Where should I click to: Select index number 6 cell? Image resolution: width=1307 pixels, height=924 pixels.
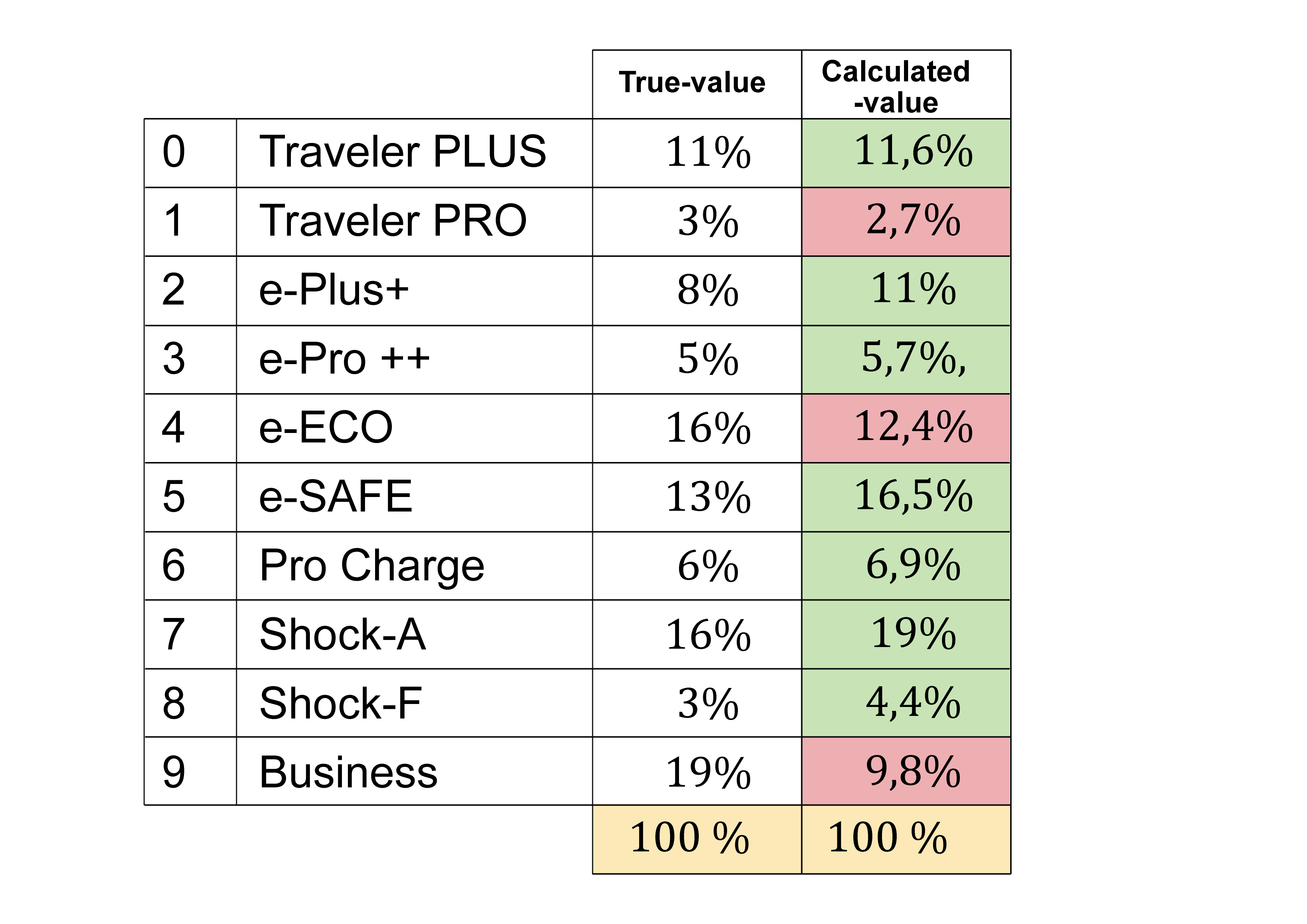click(x=174, y=566)
